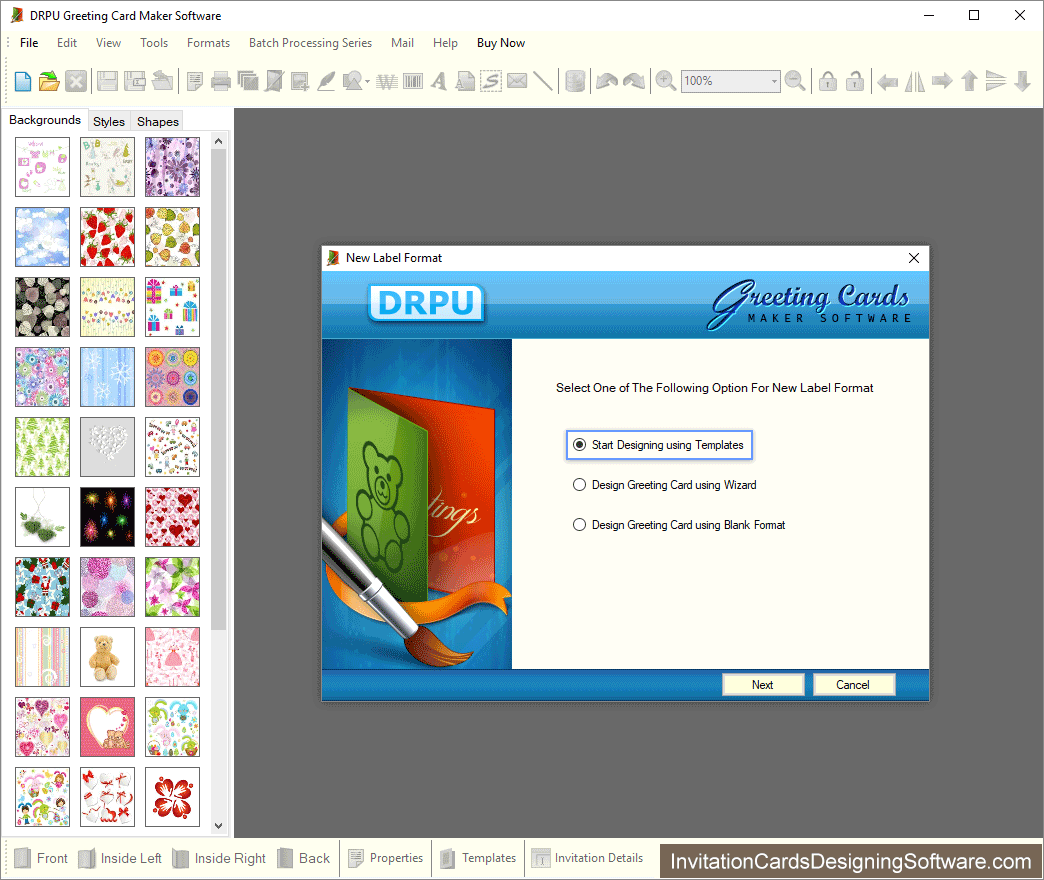Select Start Designing using Templates option

click(659, 445)
